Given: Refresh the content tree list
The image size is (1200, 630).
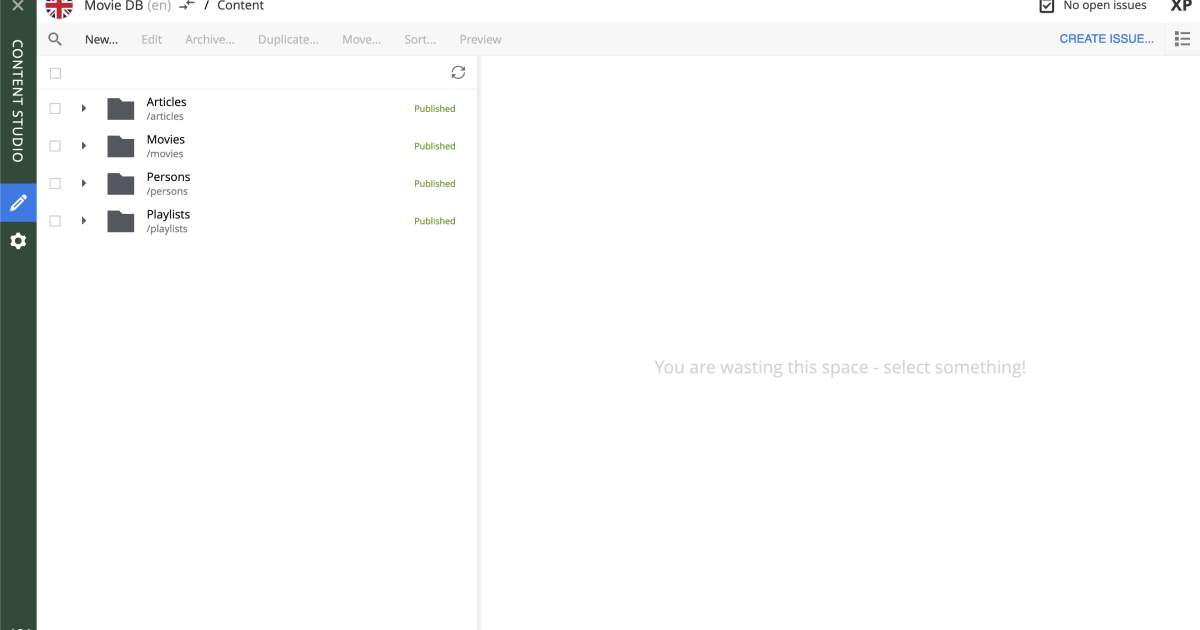Looking at the screenshot, I should pyautogui.click(x=458, y=72).
